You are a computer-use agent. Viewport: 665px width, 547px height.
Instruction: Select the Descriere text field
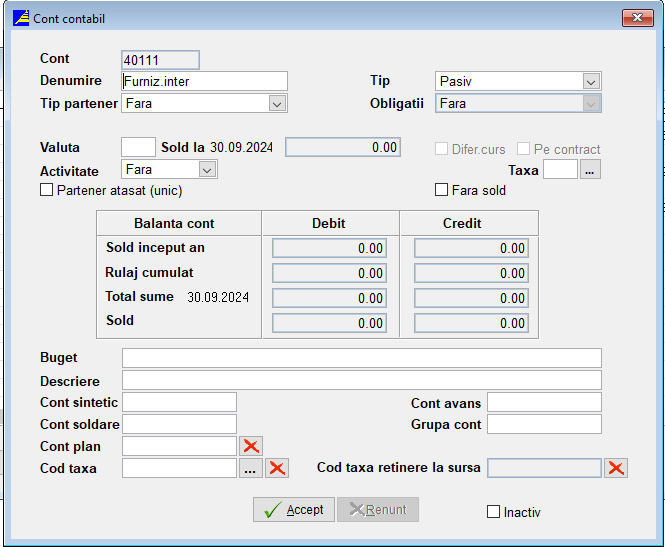(x=361, y=380)
